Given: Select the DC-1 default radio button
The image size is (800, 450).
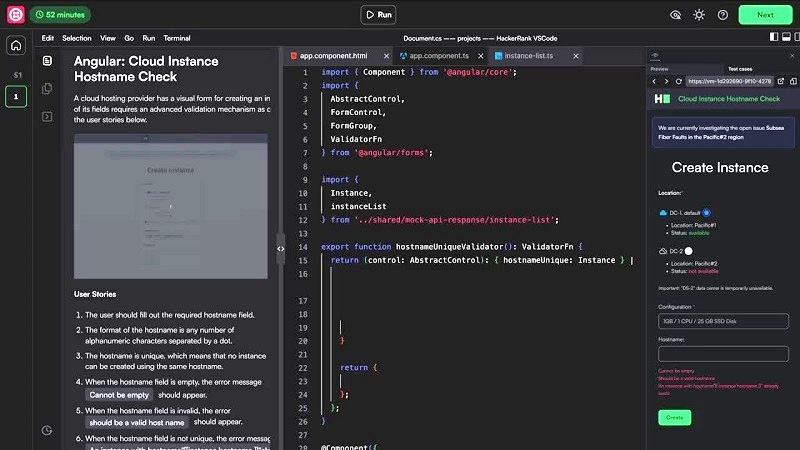Looking at the screenshot, I should [707, 213].
